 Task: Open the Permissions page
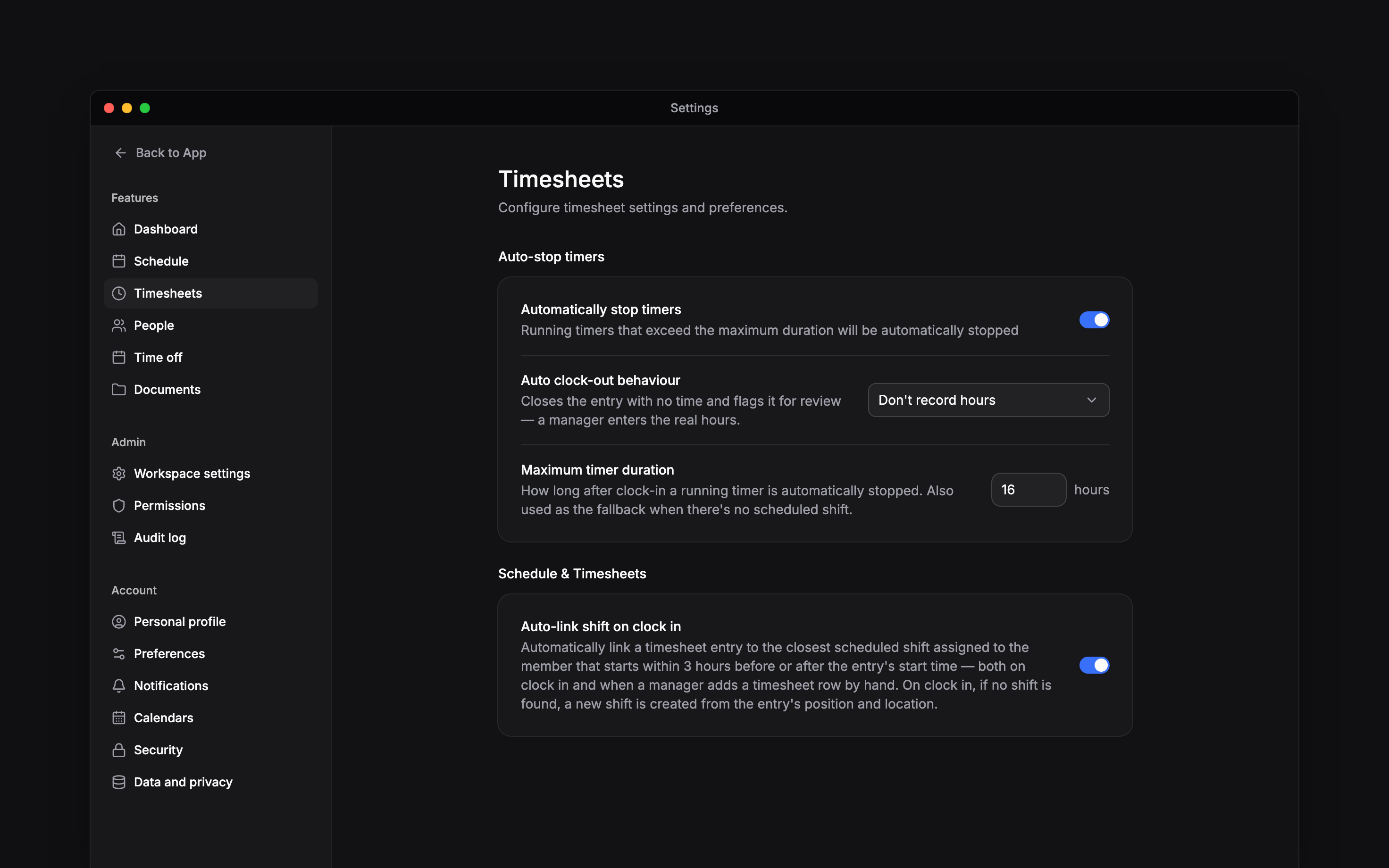[x=210, y=506]
